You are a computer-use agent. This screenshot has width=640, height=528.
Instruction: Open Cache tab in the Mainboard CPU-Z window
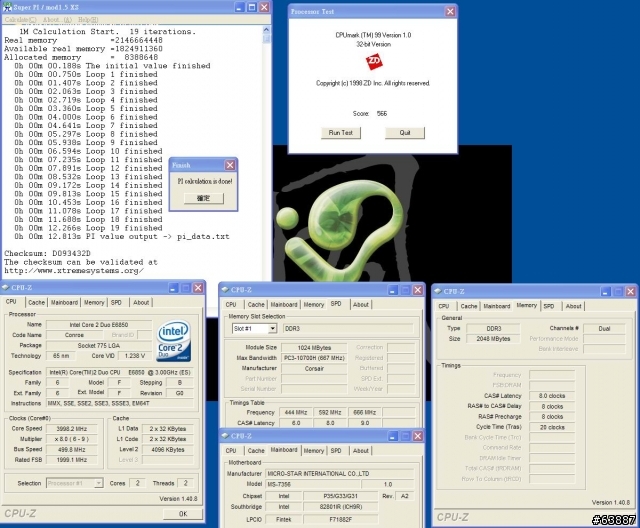click(256, 450)
